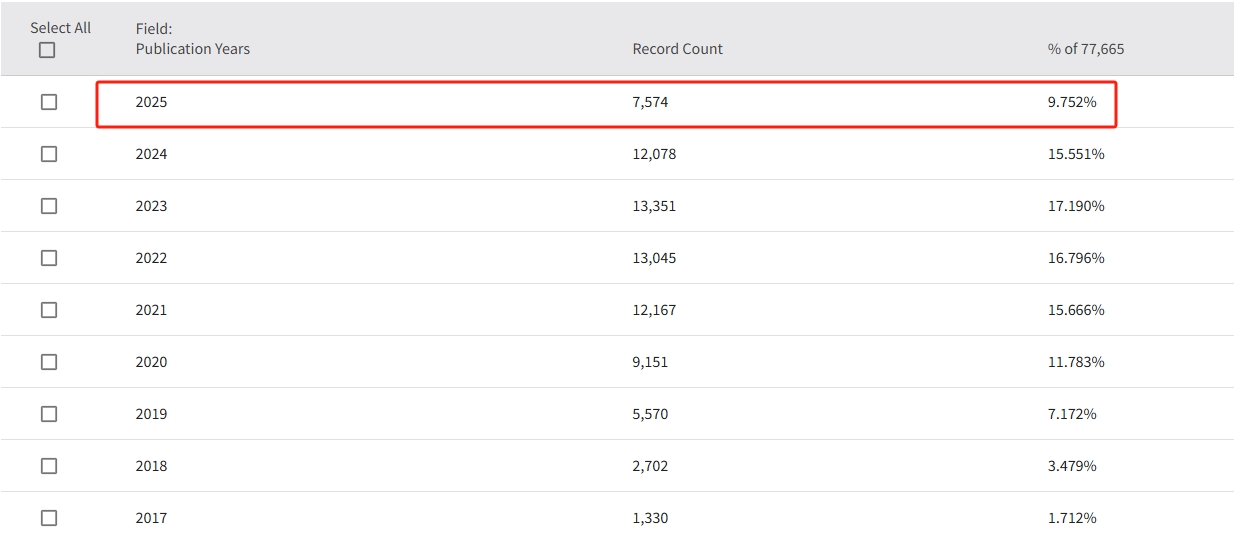Enable the checkbox beside 2023
The width and height of the screenshot is (1234, 538).
tap(49, 206)
